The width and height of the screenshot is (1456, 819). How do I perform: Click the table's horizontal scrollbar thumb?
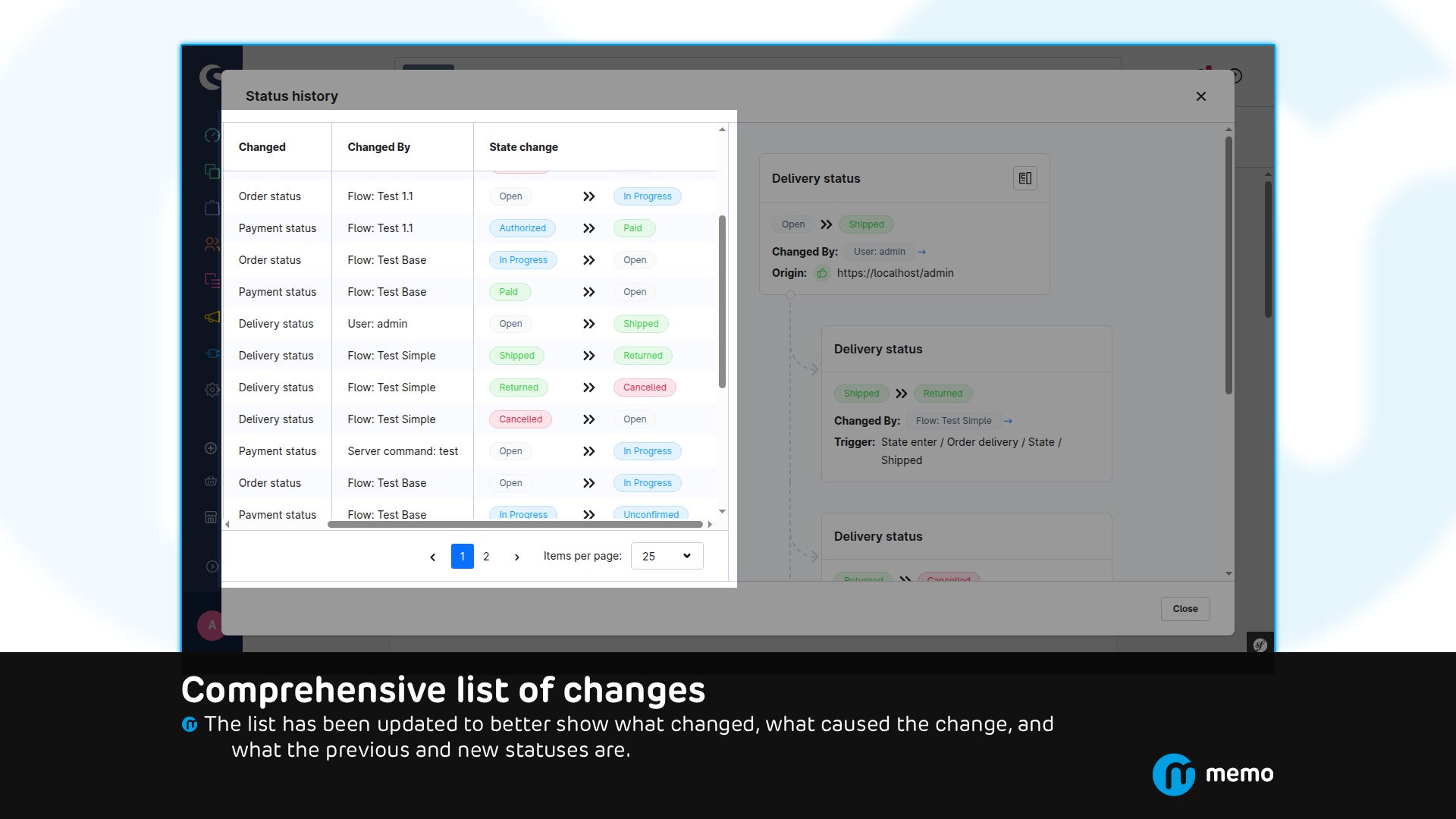(x=515, y=524)
